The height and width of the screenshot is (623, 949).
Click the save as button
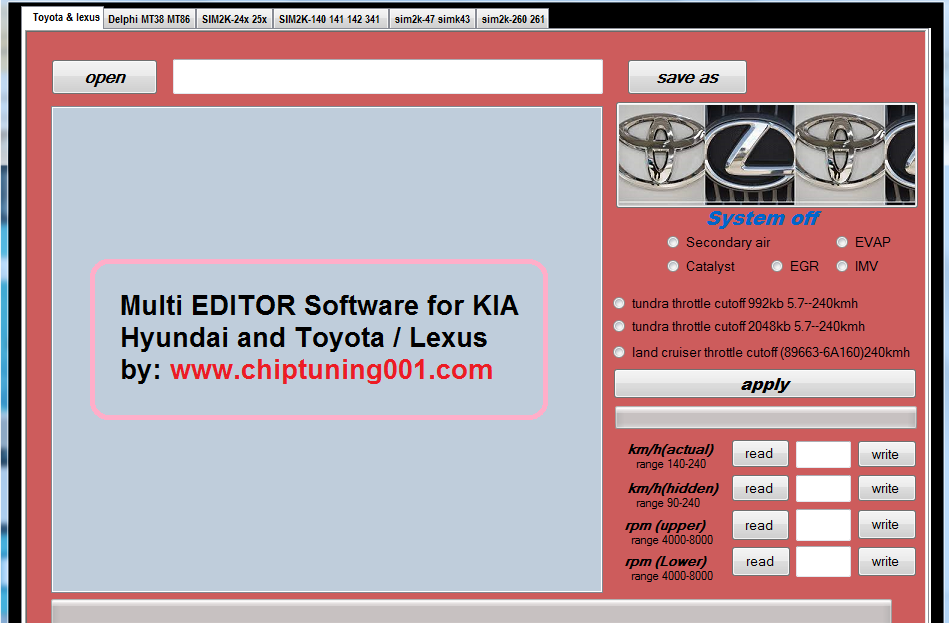687,77
